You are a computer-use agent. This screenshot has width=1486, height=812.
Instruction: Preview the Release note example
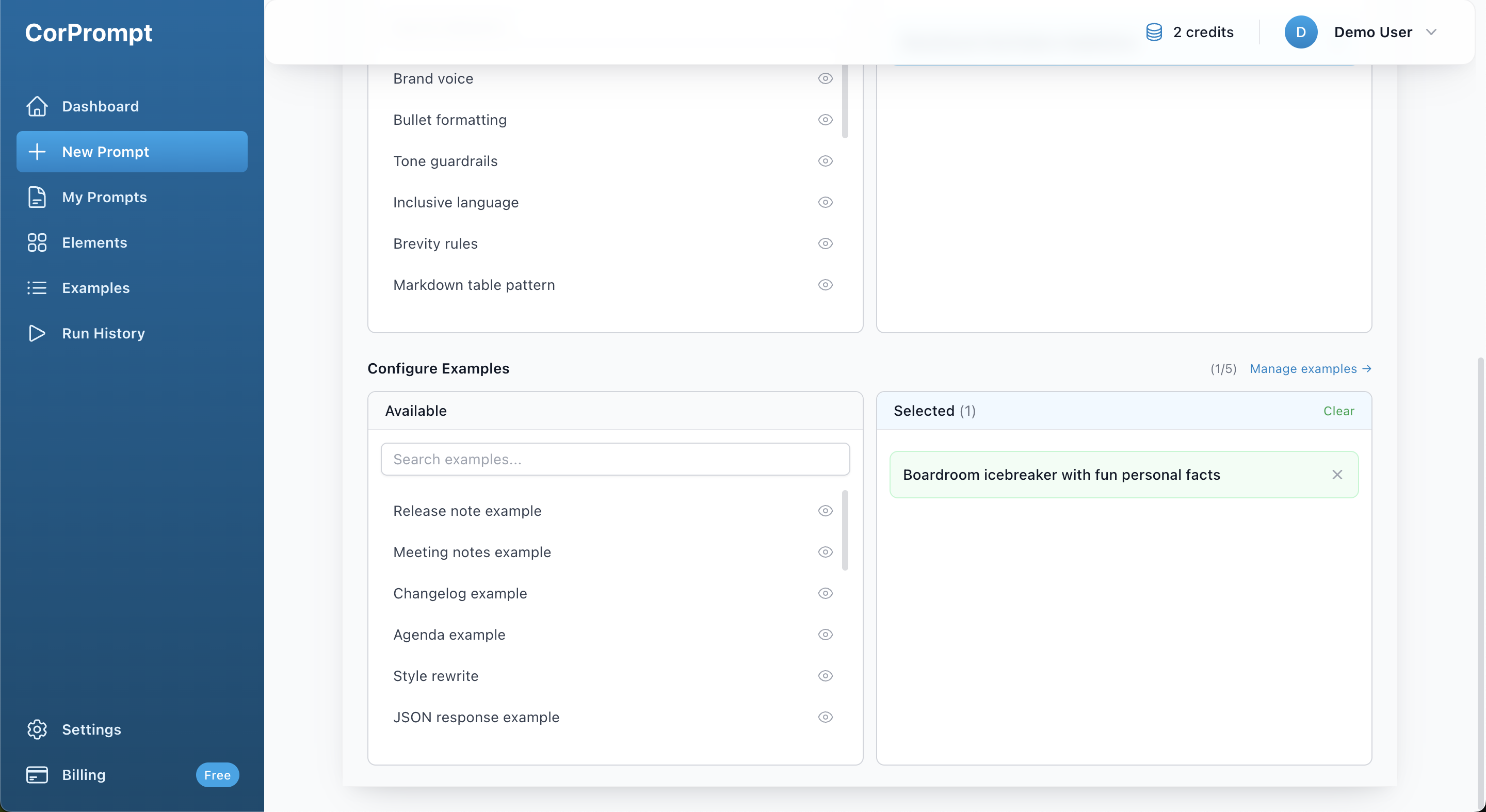tap(825, 511)
